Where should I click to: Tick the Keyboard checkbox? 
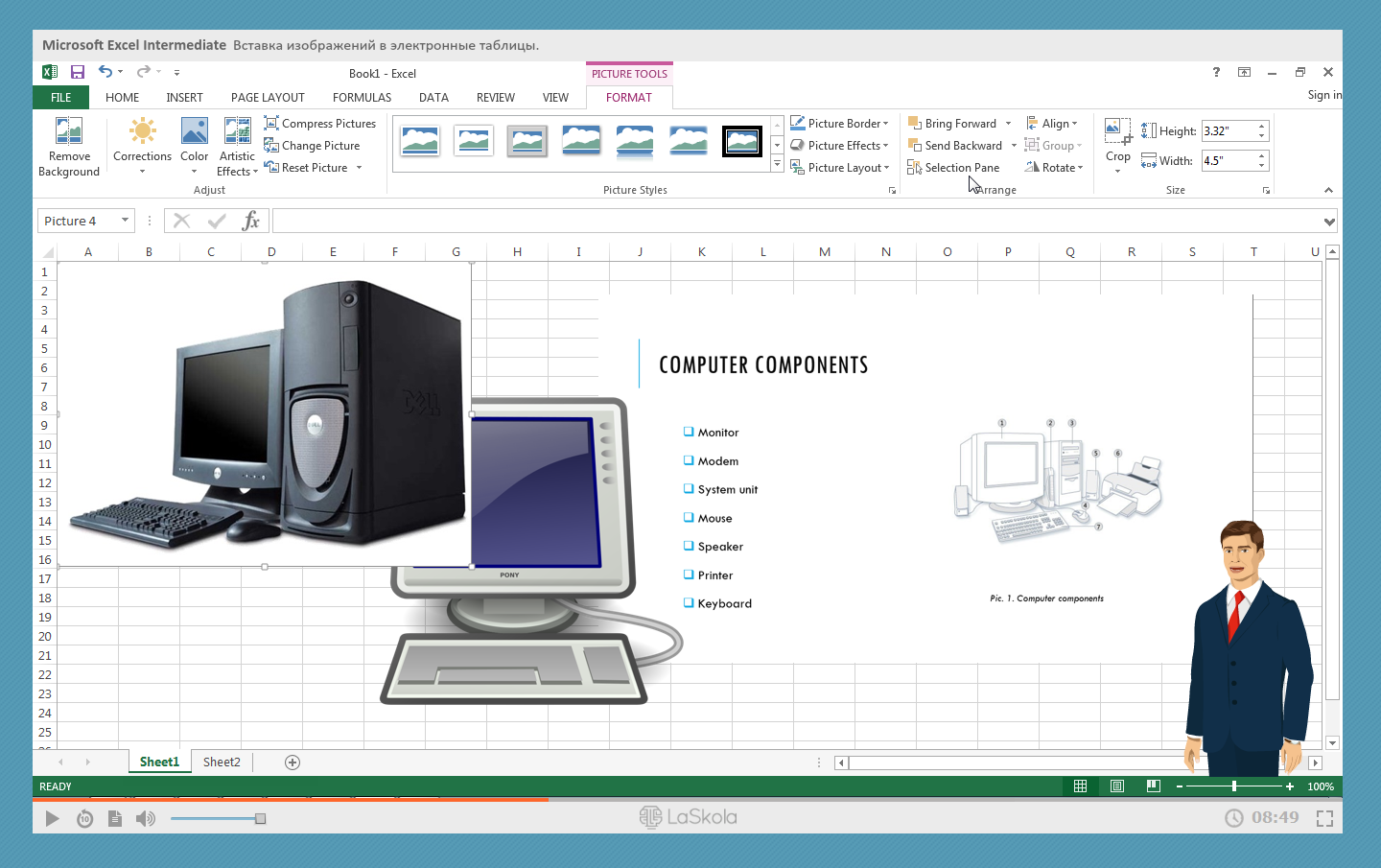[689, 603]
